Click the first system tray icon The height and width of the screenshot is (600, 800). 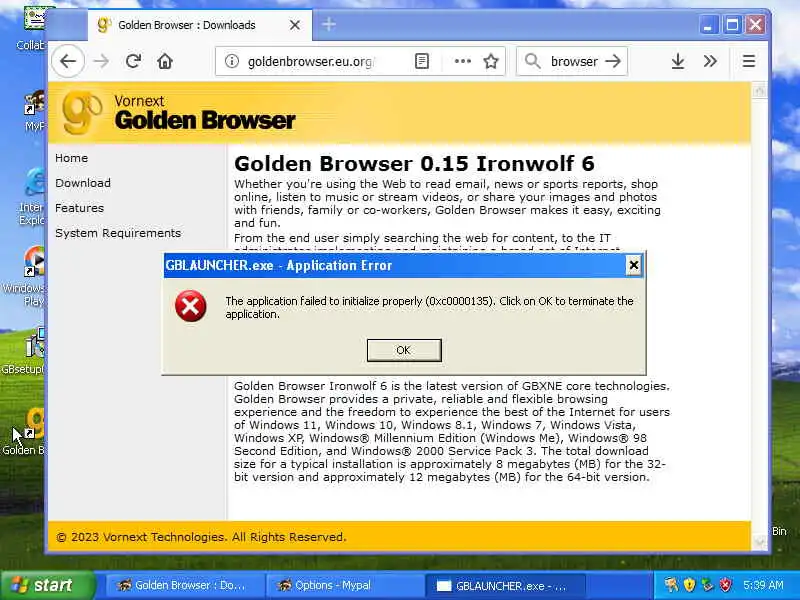coord(671,585)
